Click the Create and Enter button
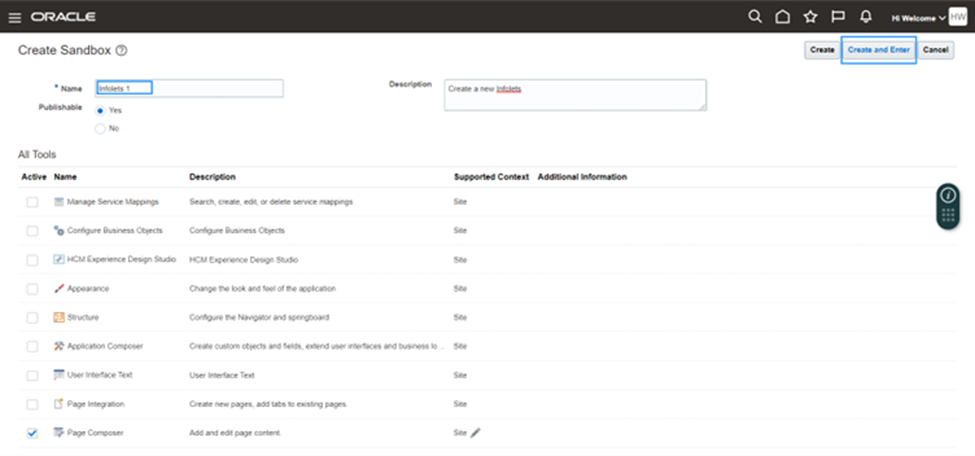Screen dimensions: 975x456 pyautogui.click(x=879, y=50)
